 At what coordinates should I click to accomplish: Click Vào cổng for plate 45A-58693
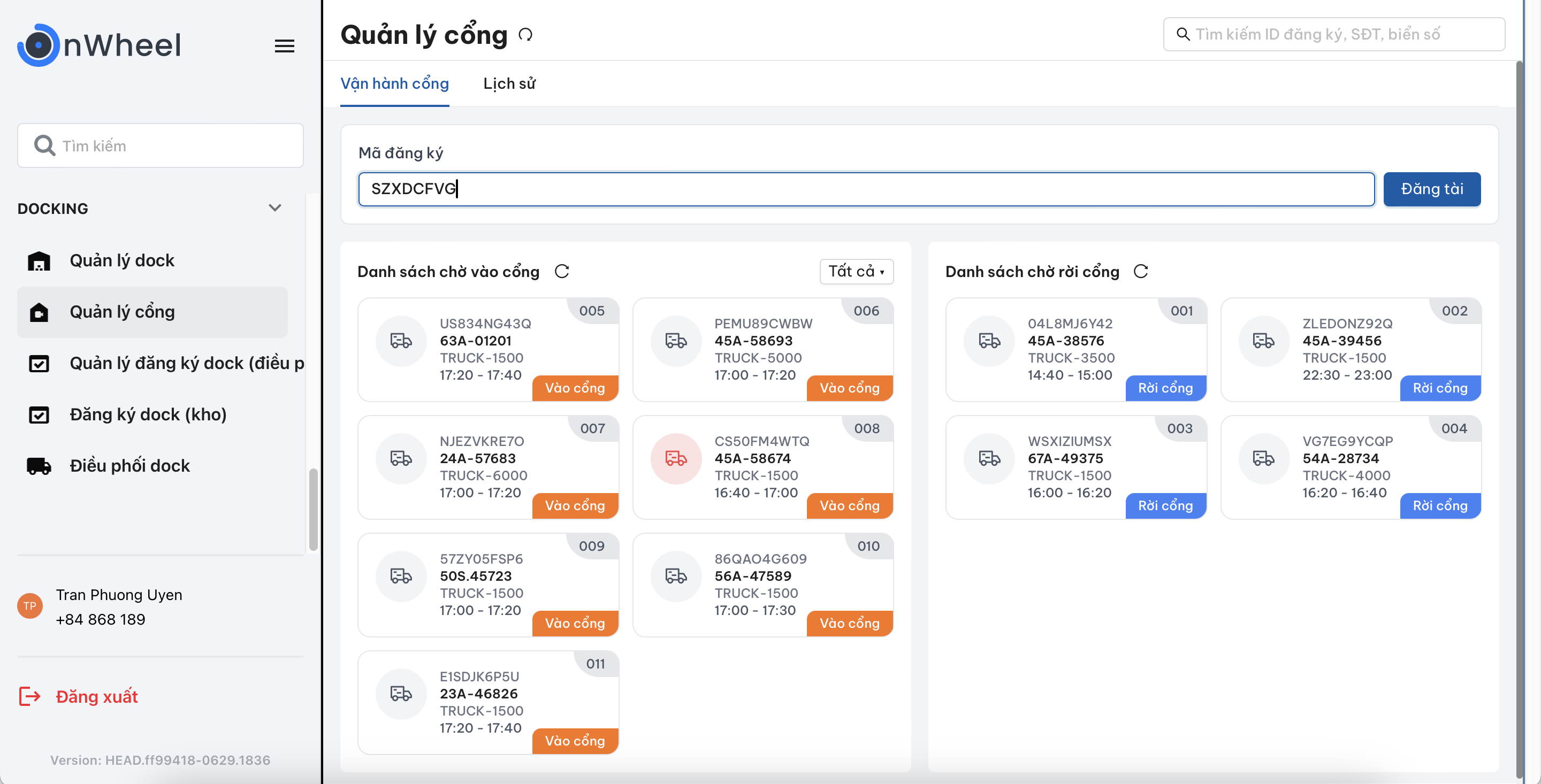pos(850,388)
